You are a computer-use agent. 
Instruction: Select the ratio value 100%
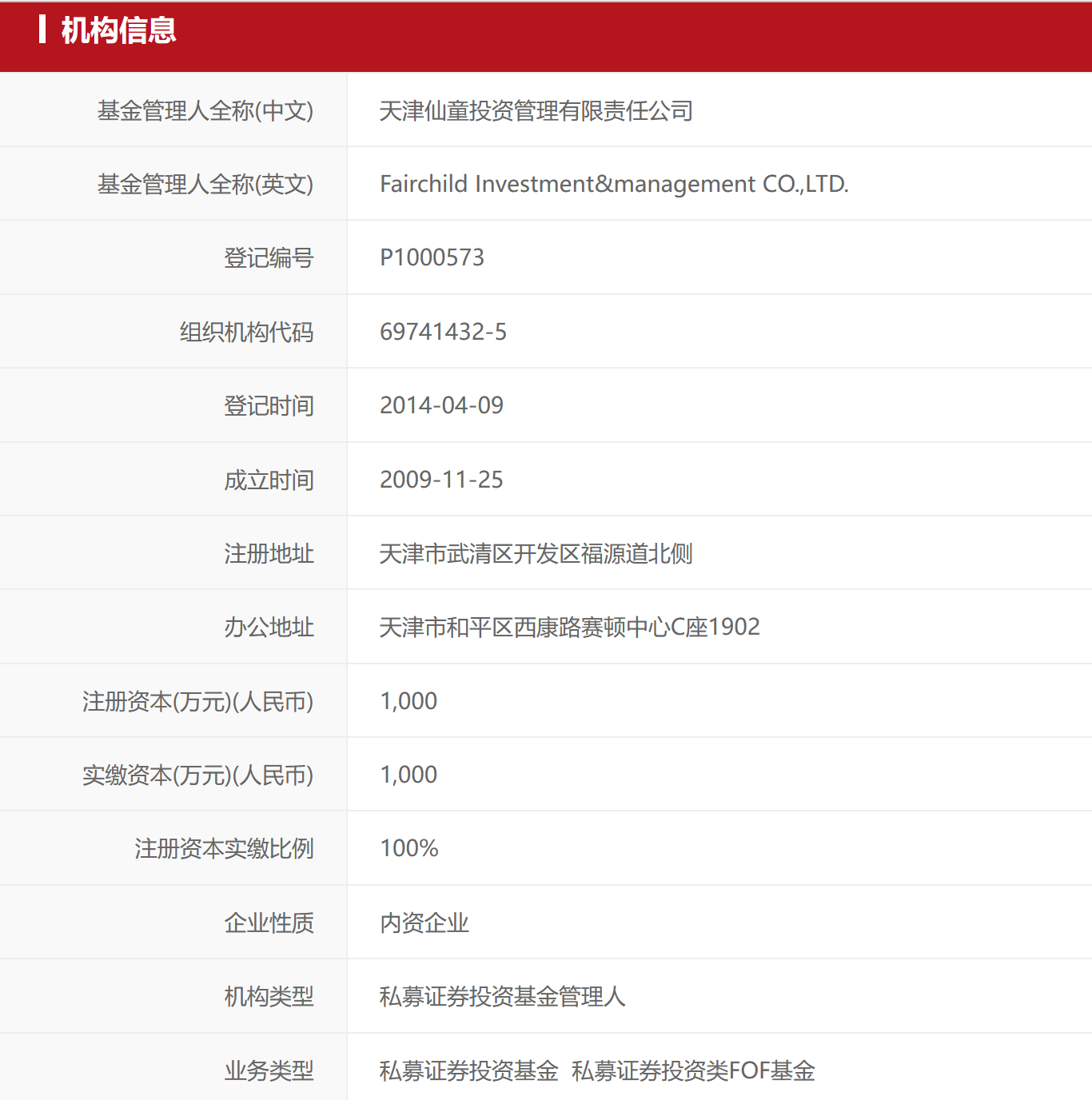(x=409, y=848)
